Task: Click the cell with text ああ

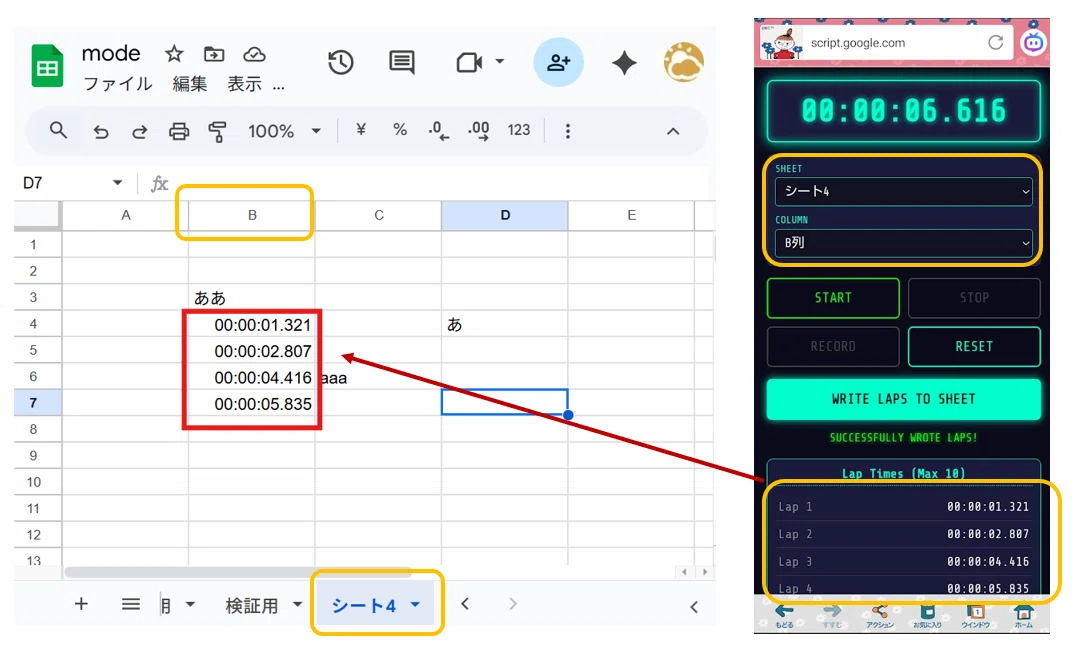Action: tap(252, 297)
